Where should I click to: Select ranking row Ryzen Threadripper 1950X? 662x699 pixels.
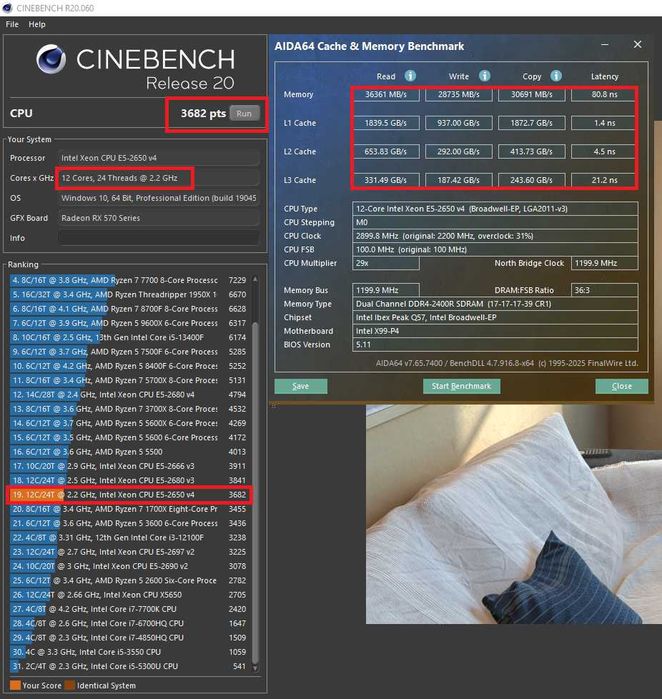click(128, 294)
